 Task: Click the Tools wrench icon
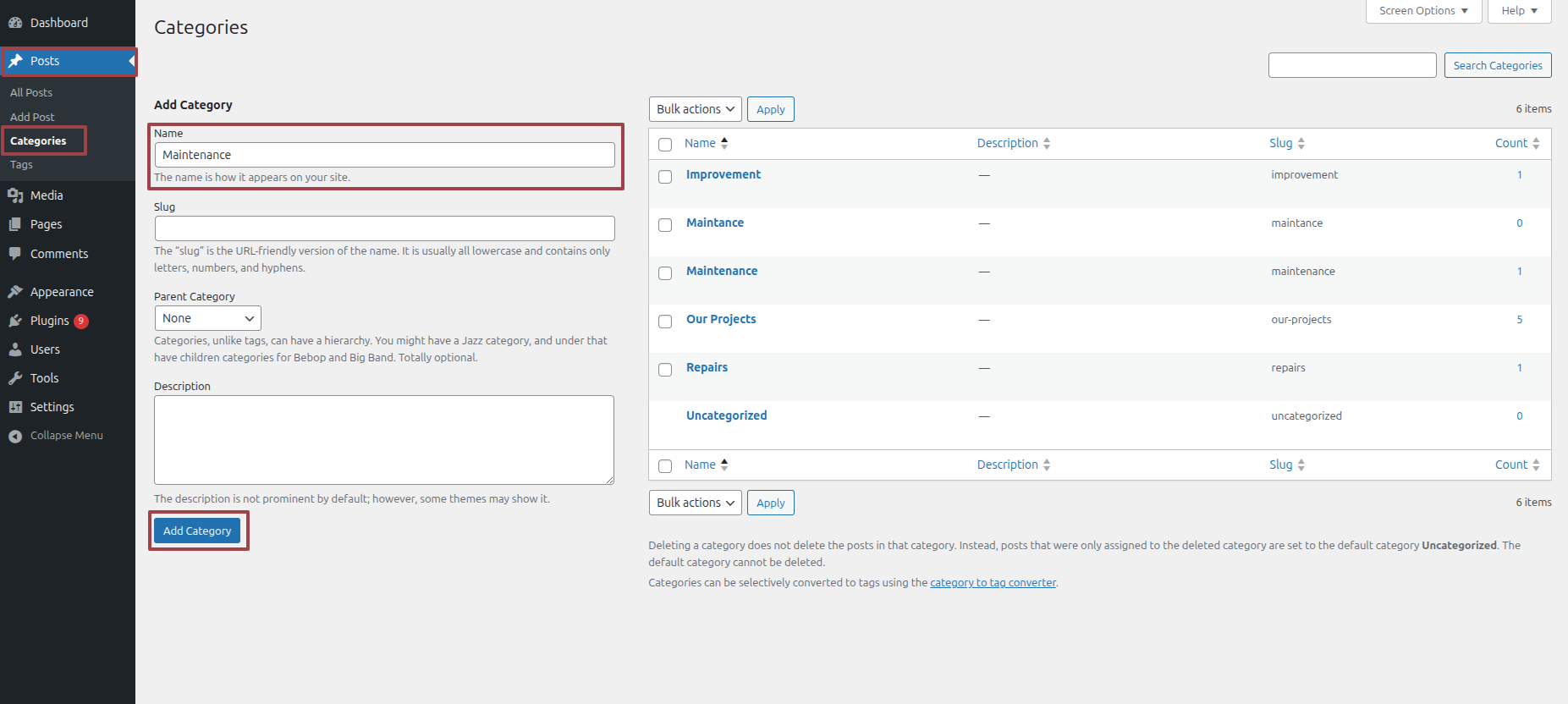coord(15,378)
